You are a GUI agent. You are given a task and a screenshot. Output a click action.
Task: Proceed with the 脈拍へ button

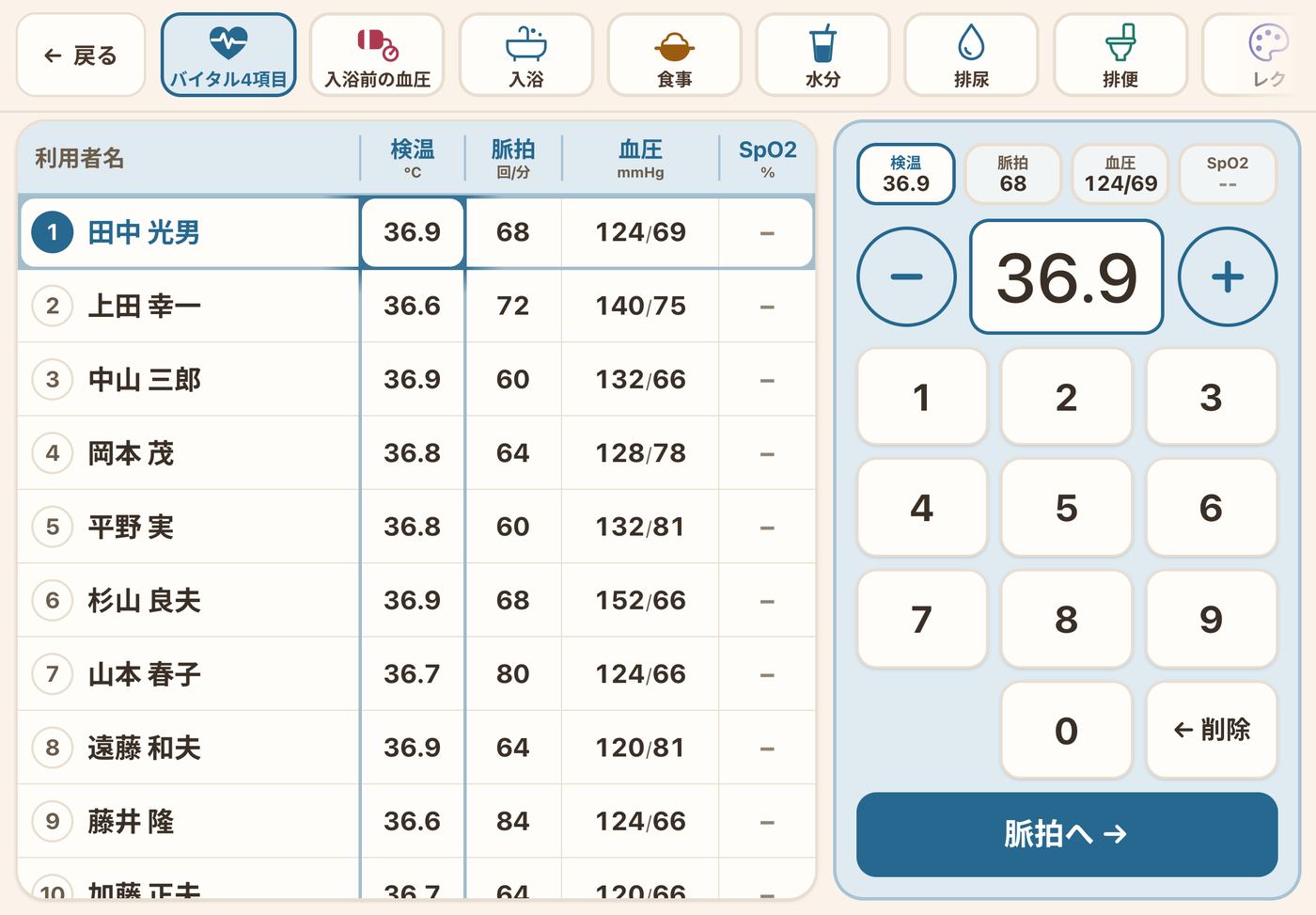pos(1067,834)
